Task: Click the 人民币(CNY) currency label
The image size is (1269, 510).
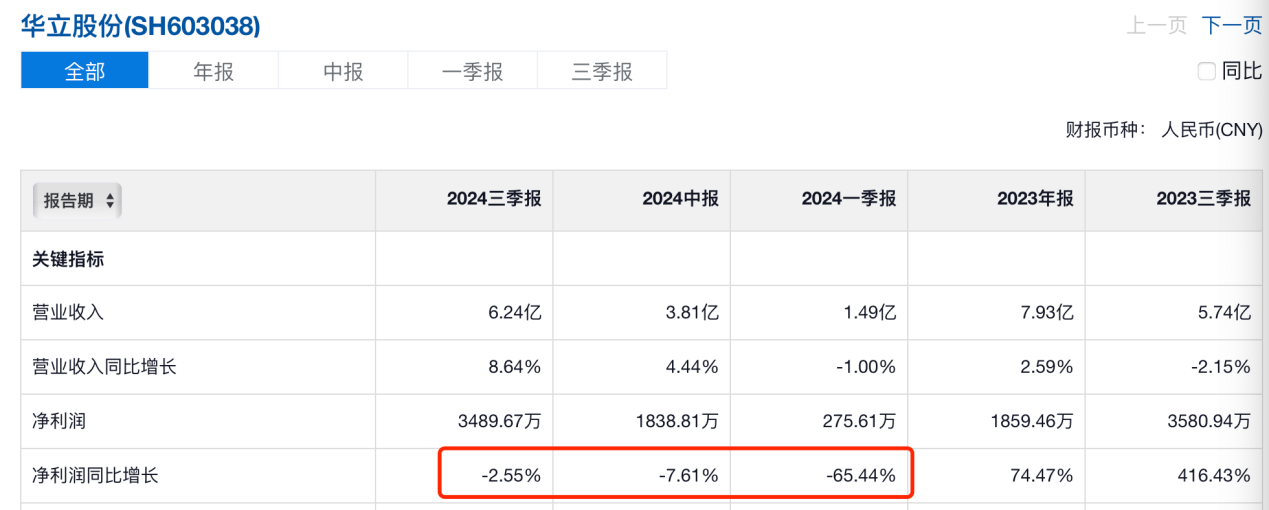Action: (x=1211, y=130)
